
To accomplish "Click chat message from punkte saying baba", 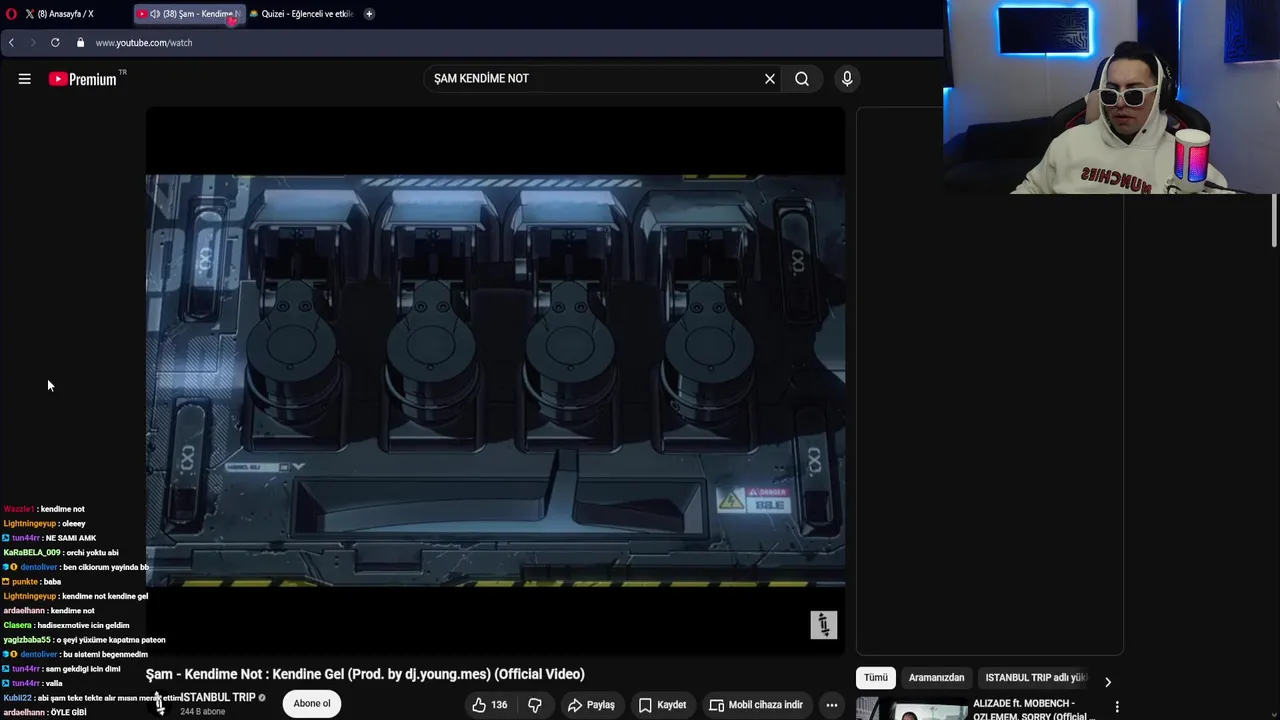I will point(32,581).
